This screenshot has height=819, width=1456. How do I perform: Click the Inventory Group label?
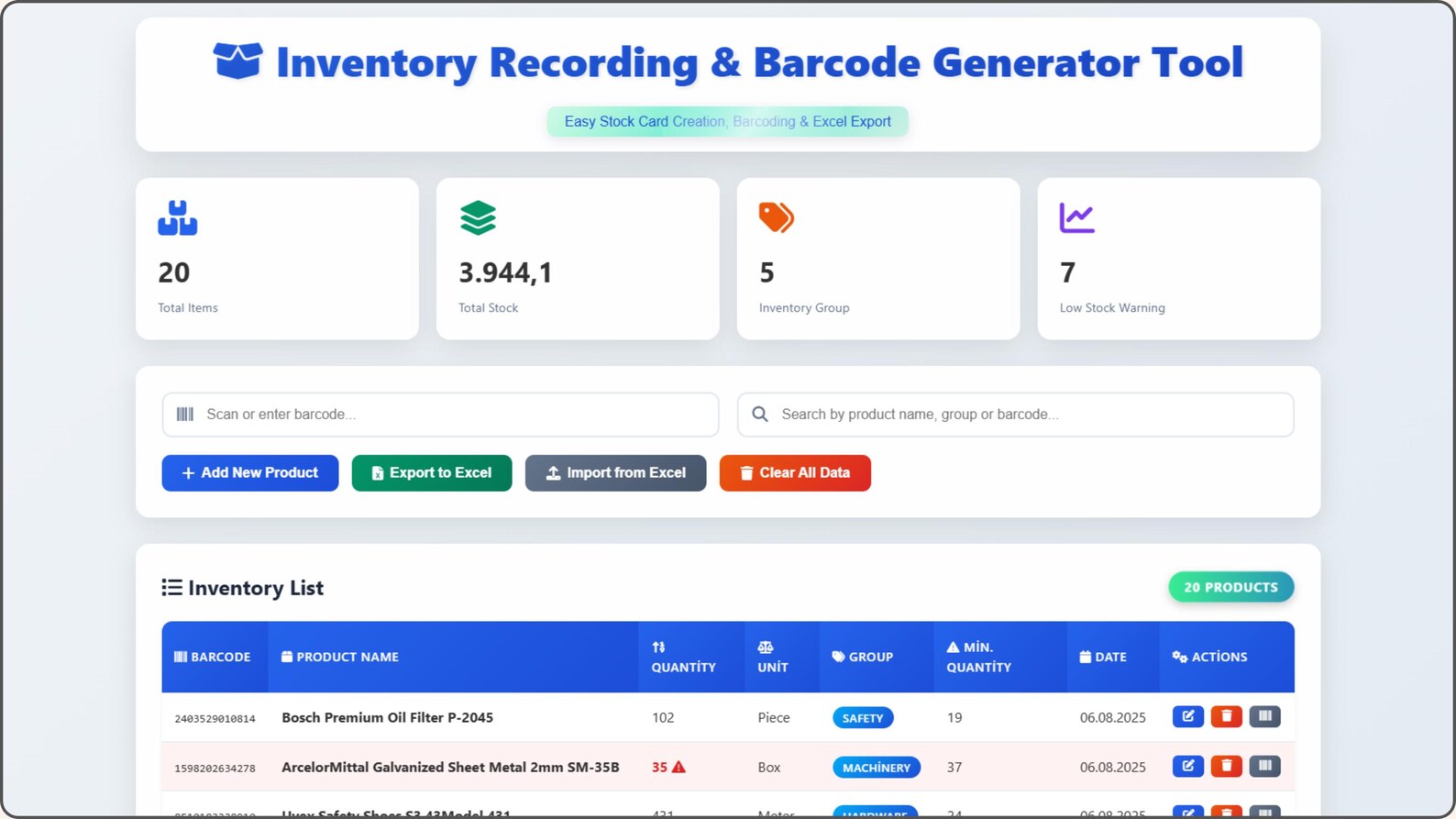pos(804,308)
